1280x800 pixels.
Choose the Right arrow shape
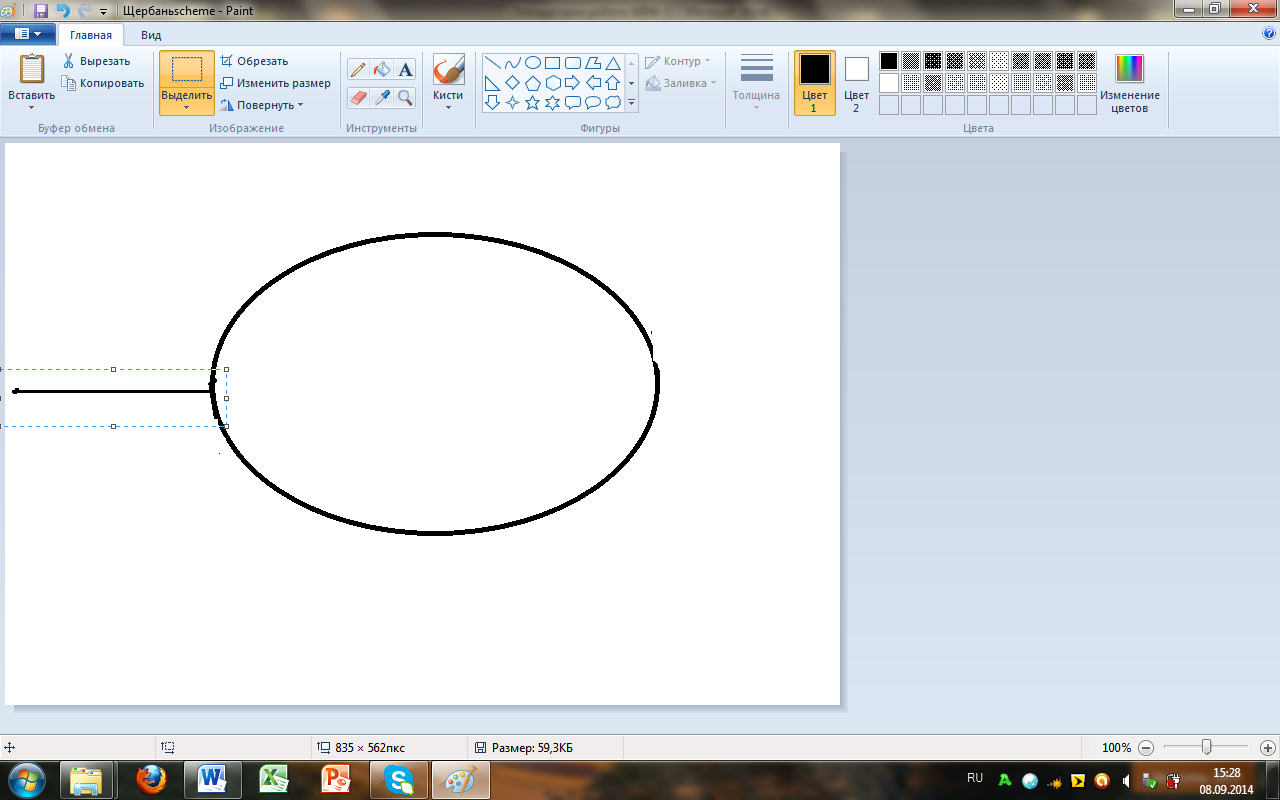pyautogui.click(x=573, y=83)
